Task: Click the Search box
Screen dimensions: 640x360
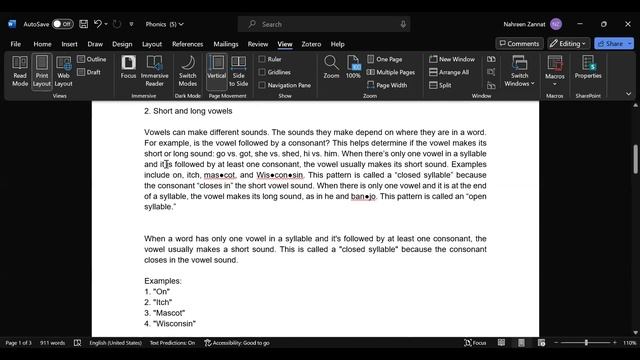Action: [324, 24]
